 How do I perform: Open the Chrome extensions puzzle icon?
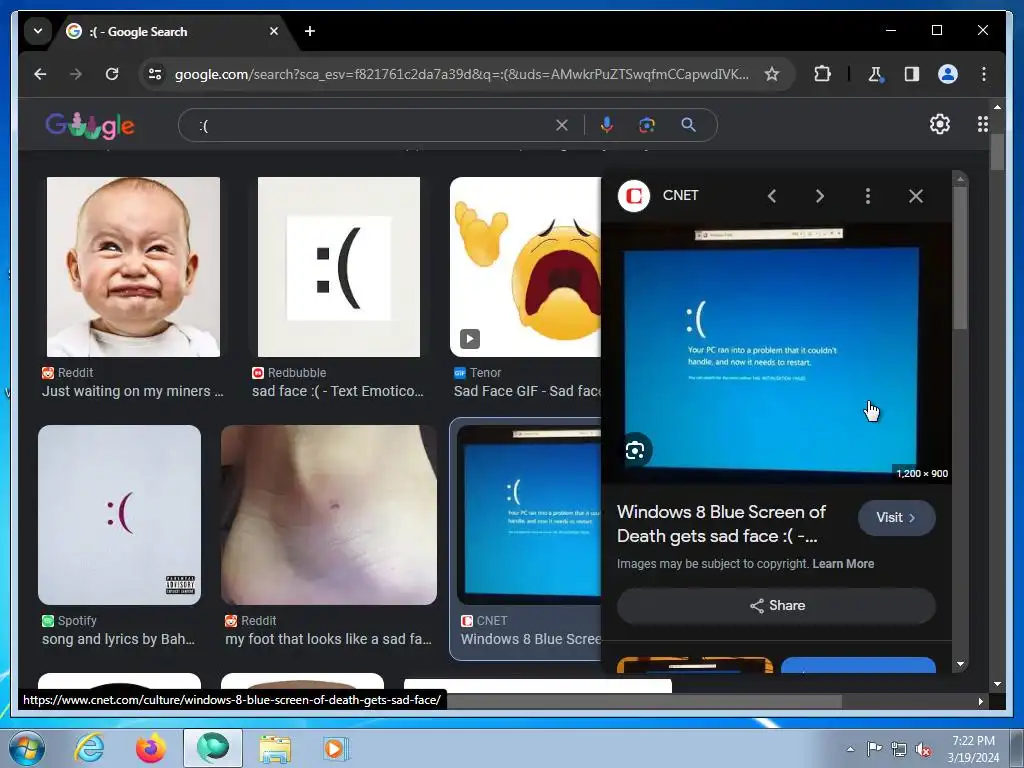point(822,74)
